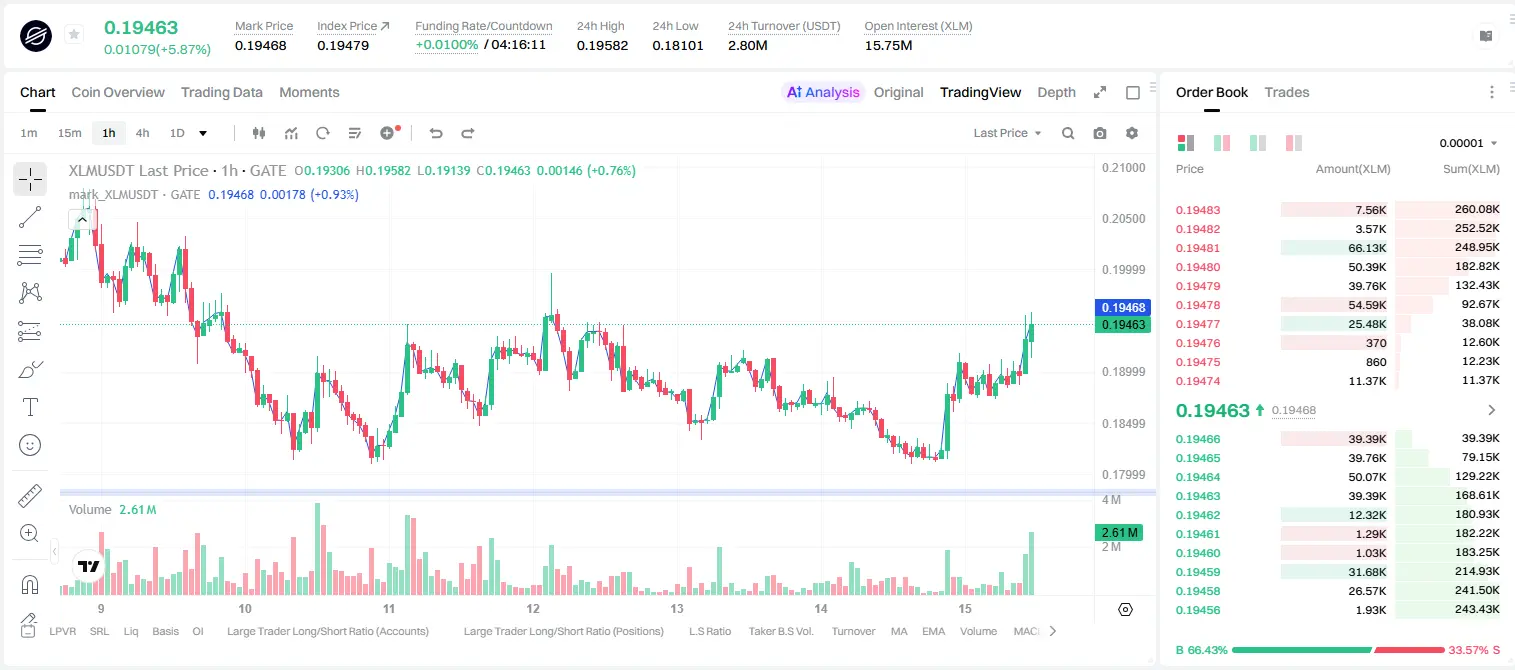This screenshot has width=1515, height=670.
Task: Open the Last Price dropdown
Action: click(x=1007, y=133)
